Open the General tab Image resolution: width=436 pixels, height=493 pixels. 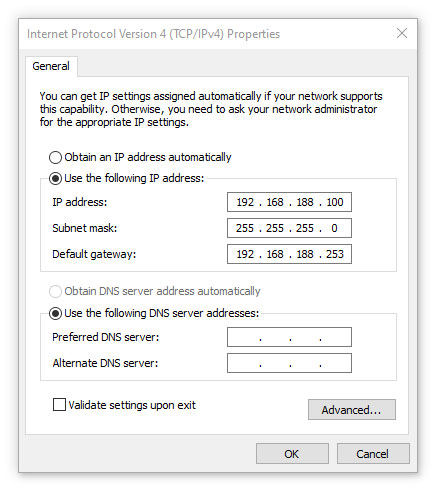coord(51,66)
